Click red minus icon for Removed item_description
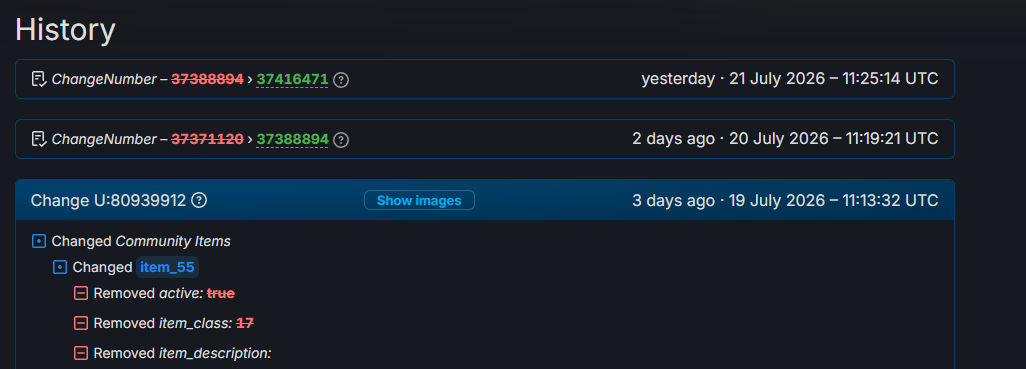Image resolution: width=1026 pixels, height=369 pixels. click(80, 353)
